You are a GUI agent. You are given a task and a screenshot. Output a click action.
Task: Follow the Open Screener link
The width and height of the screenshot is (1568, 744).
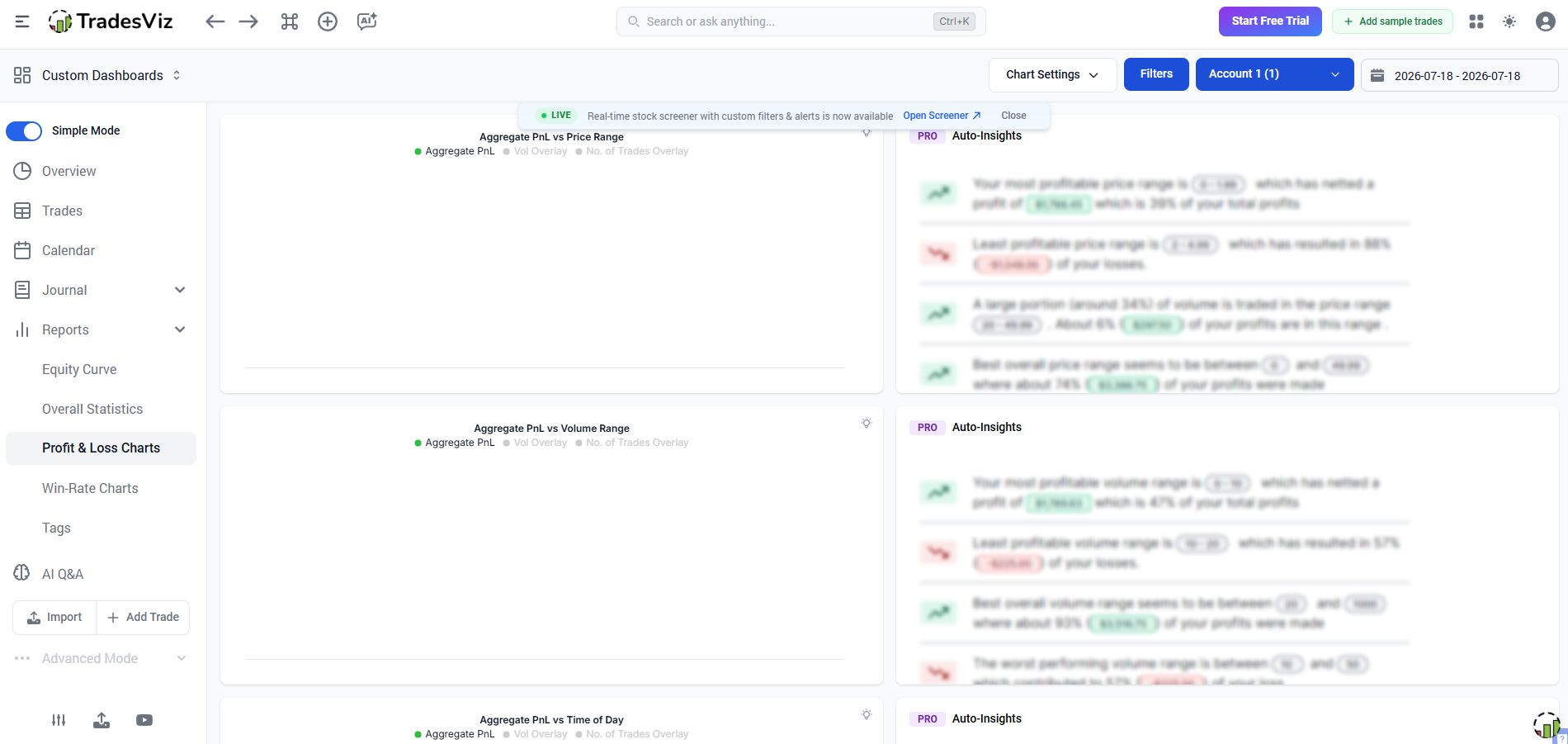(942, 116)
